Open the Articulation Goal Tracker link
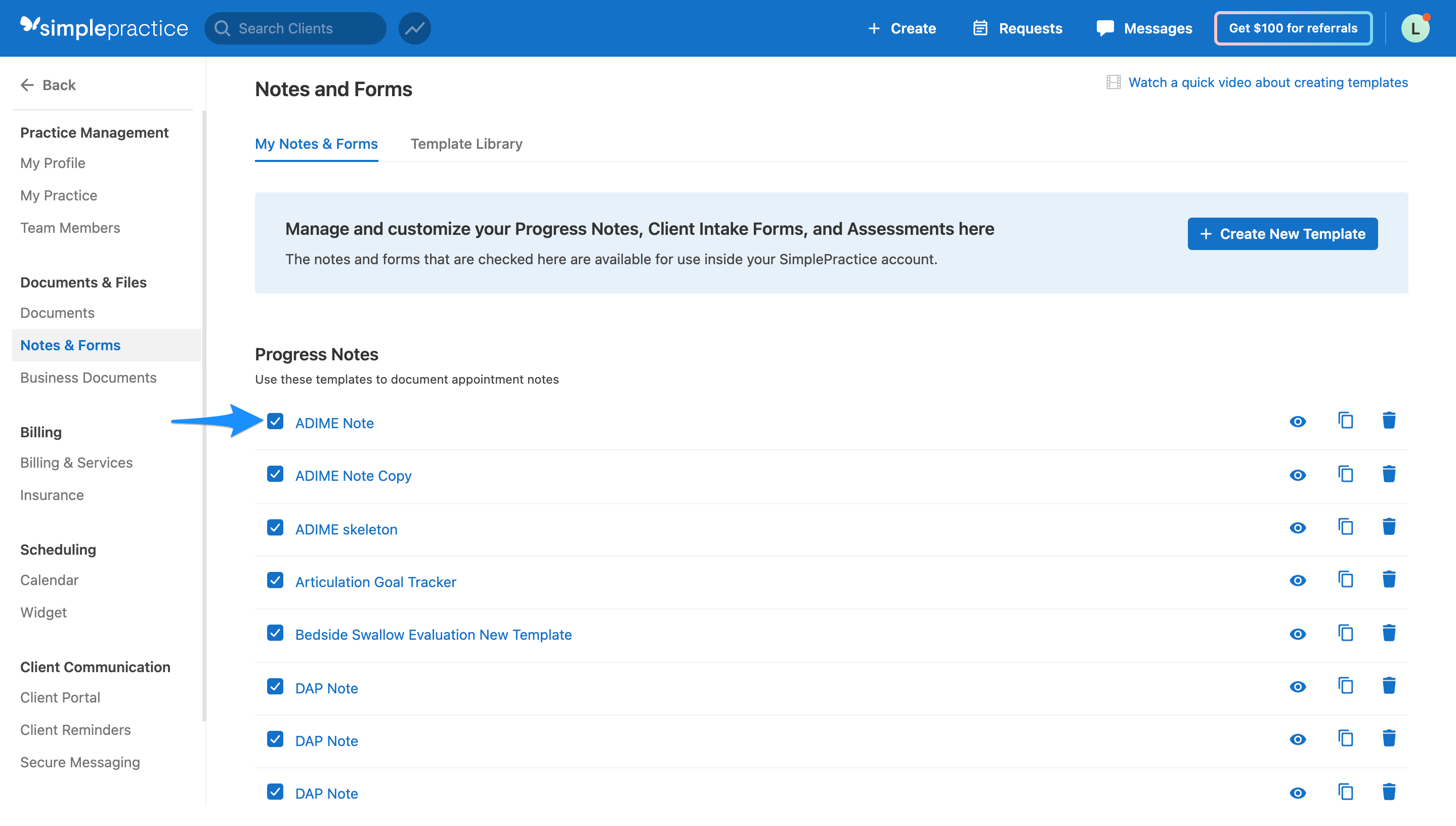Screen dimensions: 1456x826 coord(375,582)
